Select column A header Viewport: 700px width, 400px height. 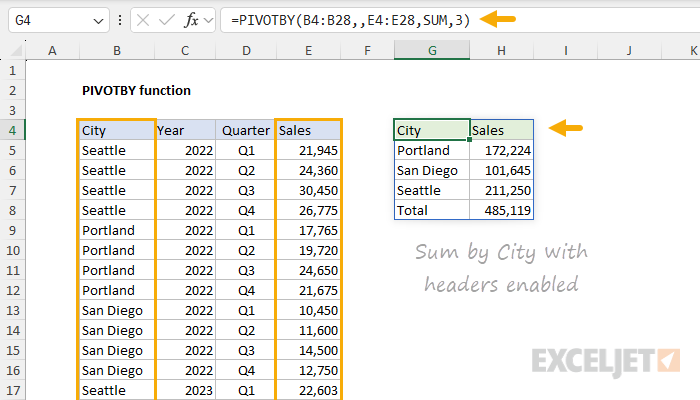(x=52, y=50)
